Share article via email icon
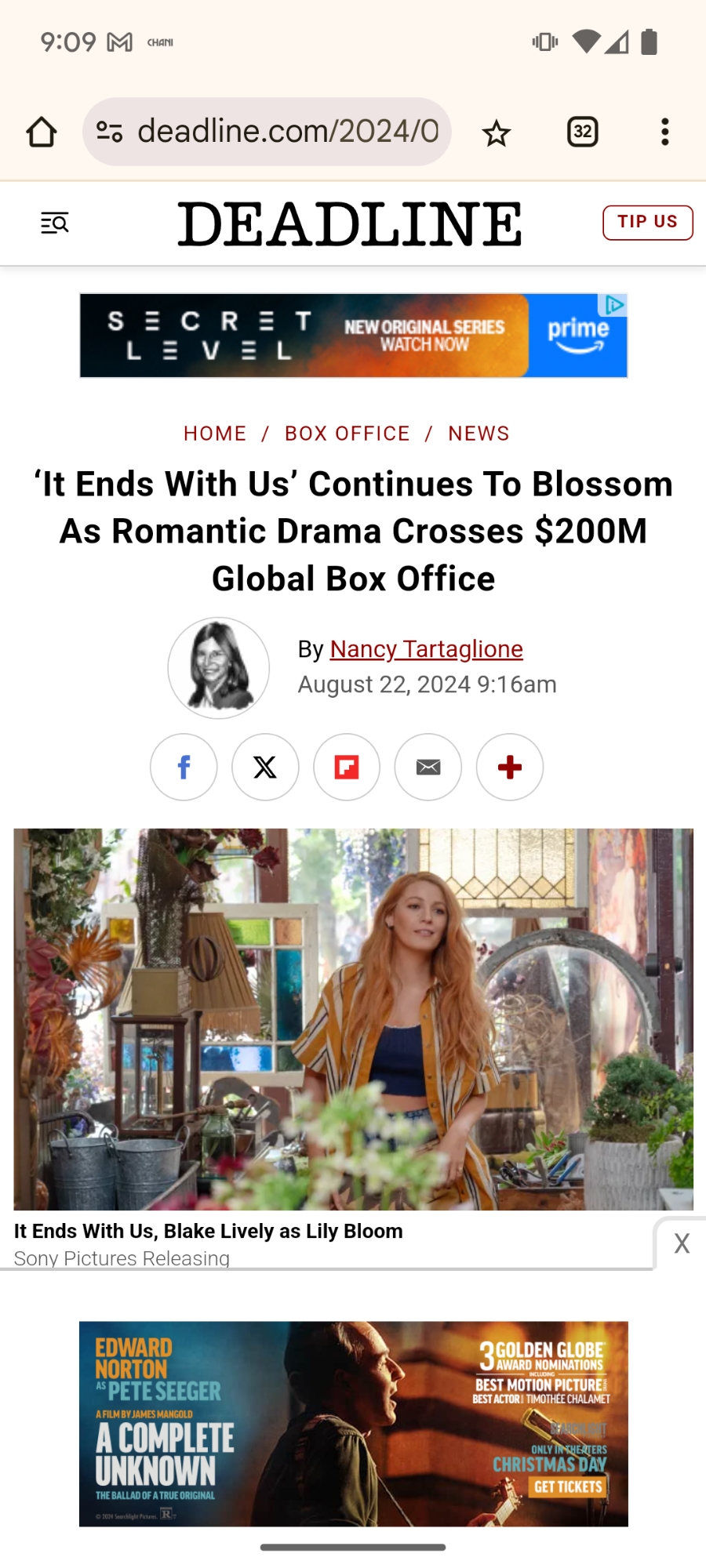 (x=428, y=767)
